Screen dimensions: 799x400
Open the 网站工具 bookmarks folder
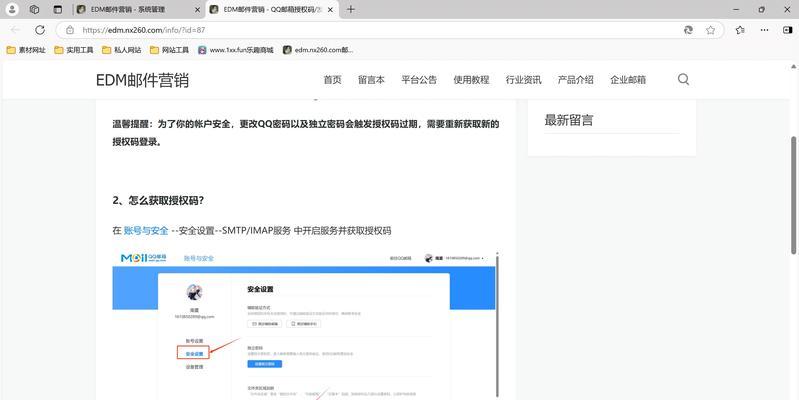[169, 50]
